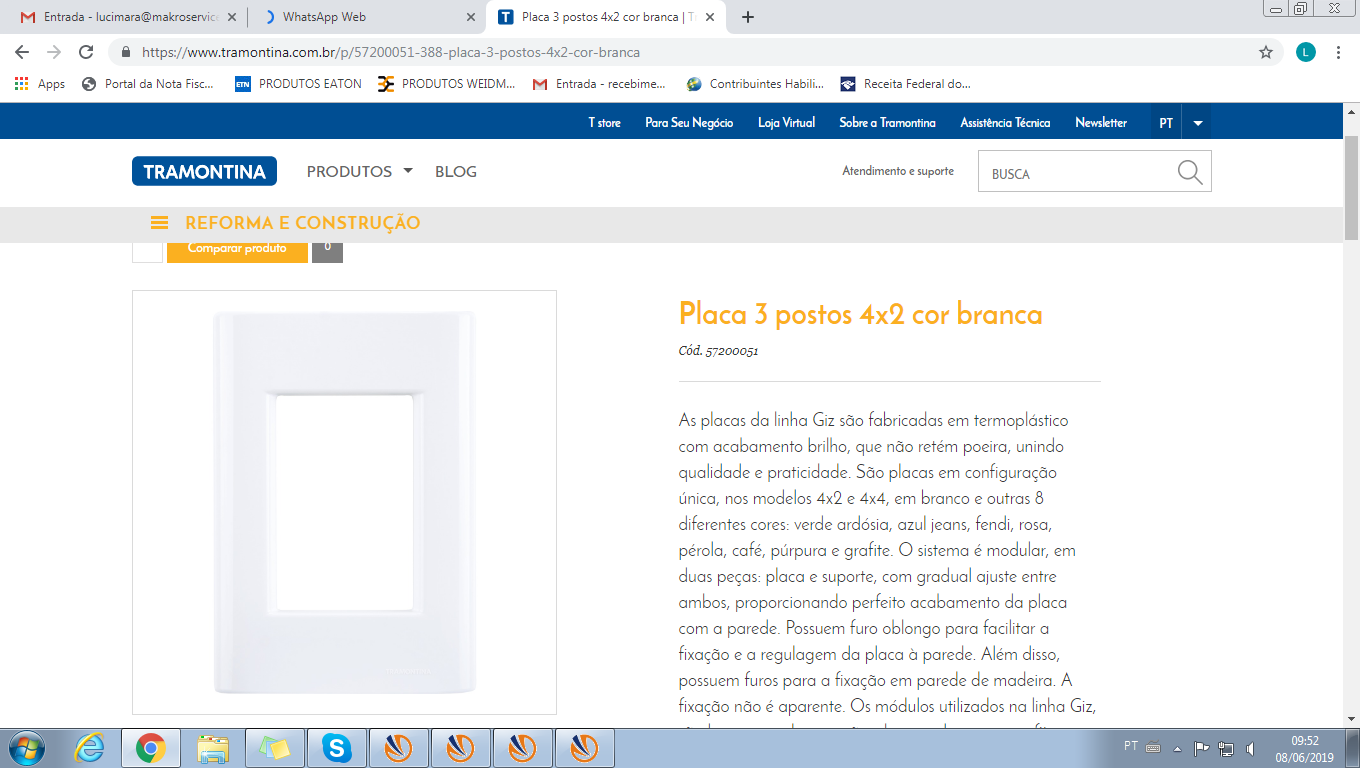
Task: Go forward in browser history
Action: [x=54, y=52]
